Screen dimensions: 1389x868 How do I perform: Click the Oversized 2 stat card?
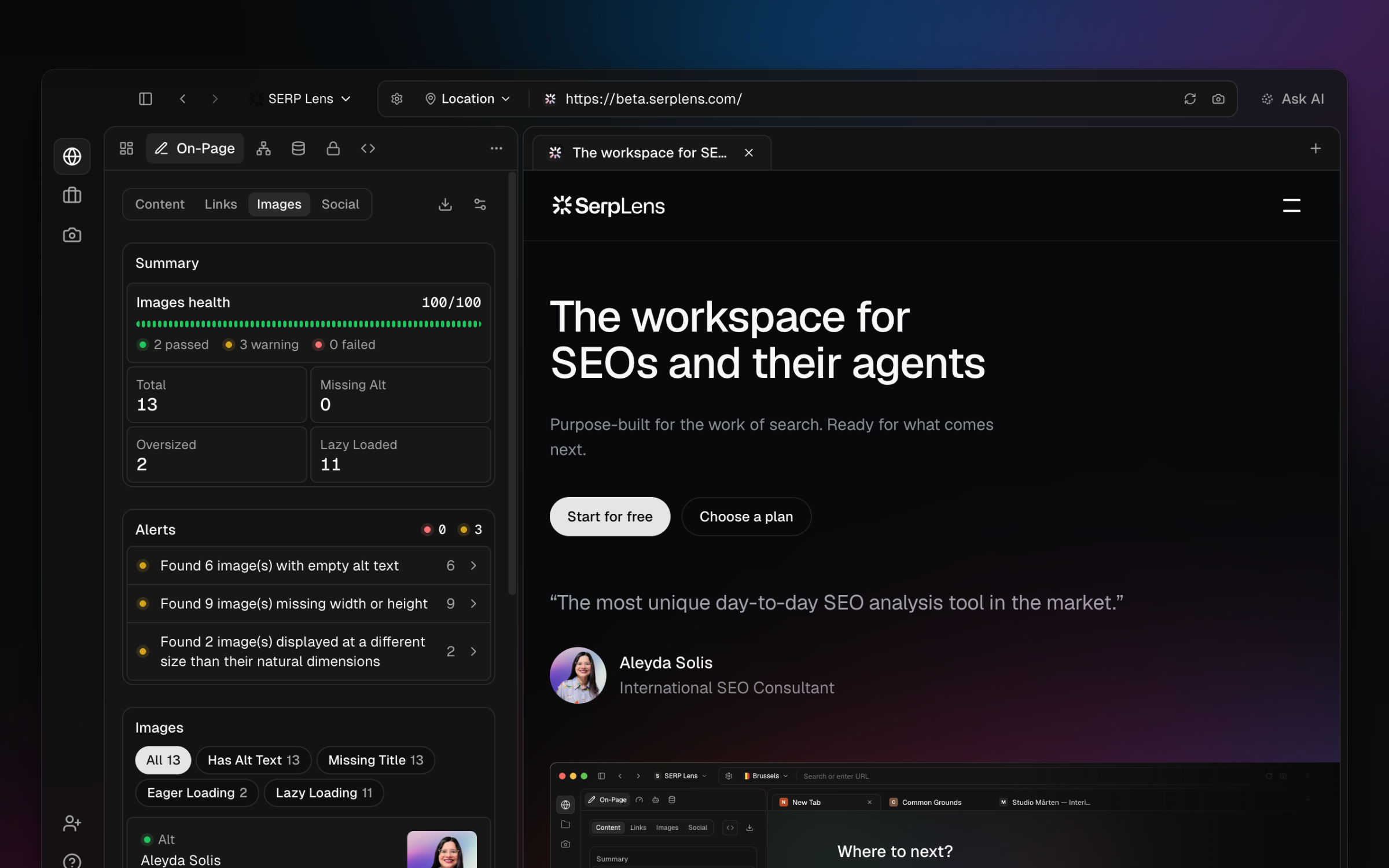click(x=217, y=455)
